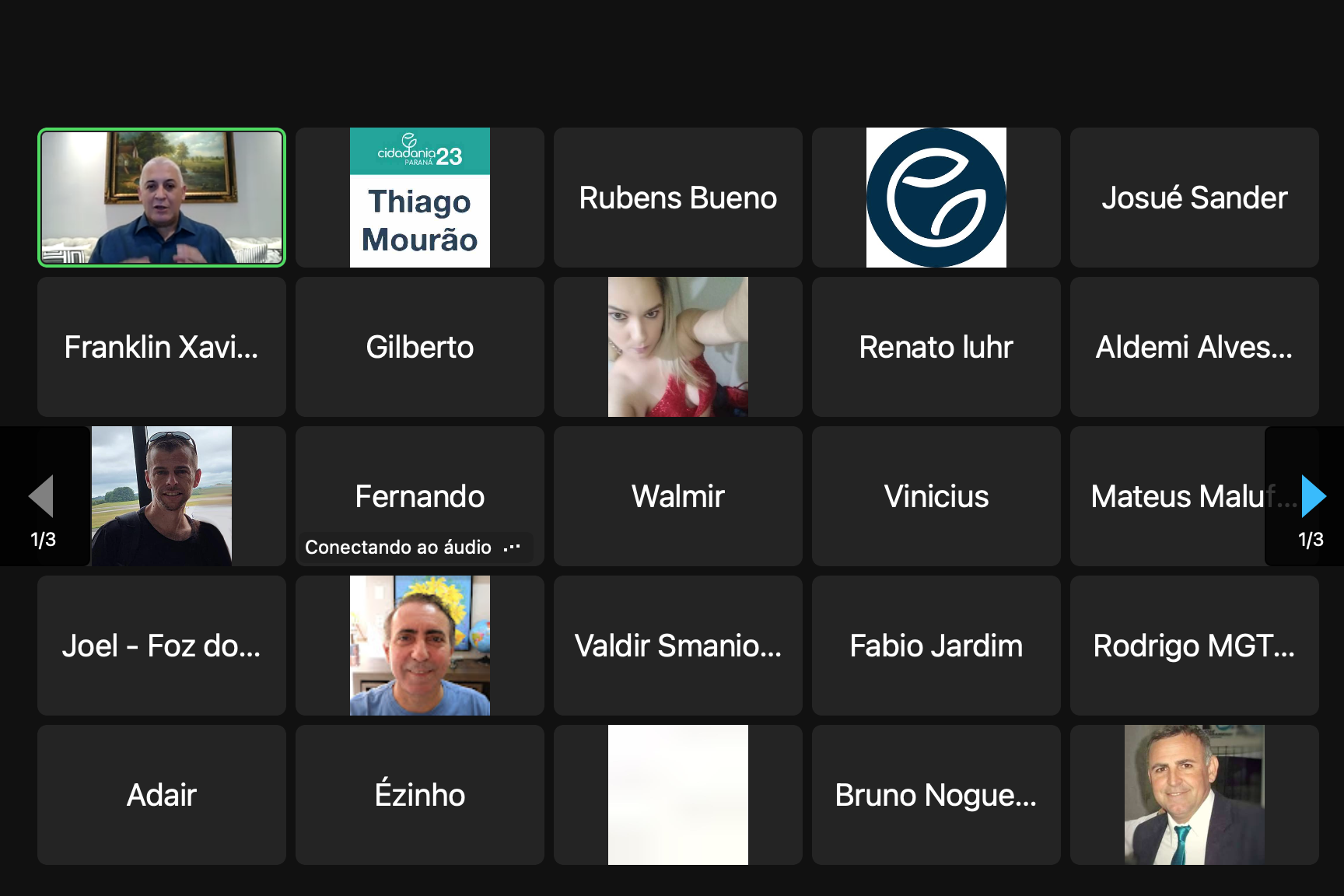Select the man in suit and teal tie
Viewport: 1344px width, 896px height.
coord(1195,795)
